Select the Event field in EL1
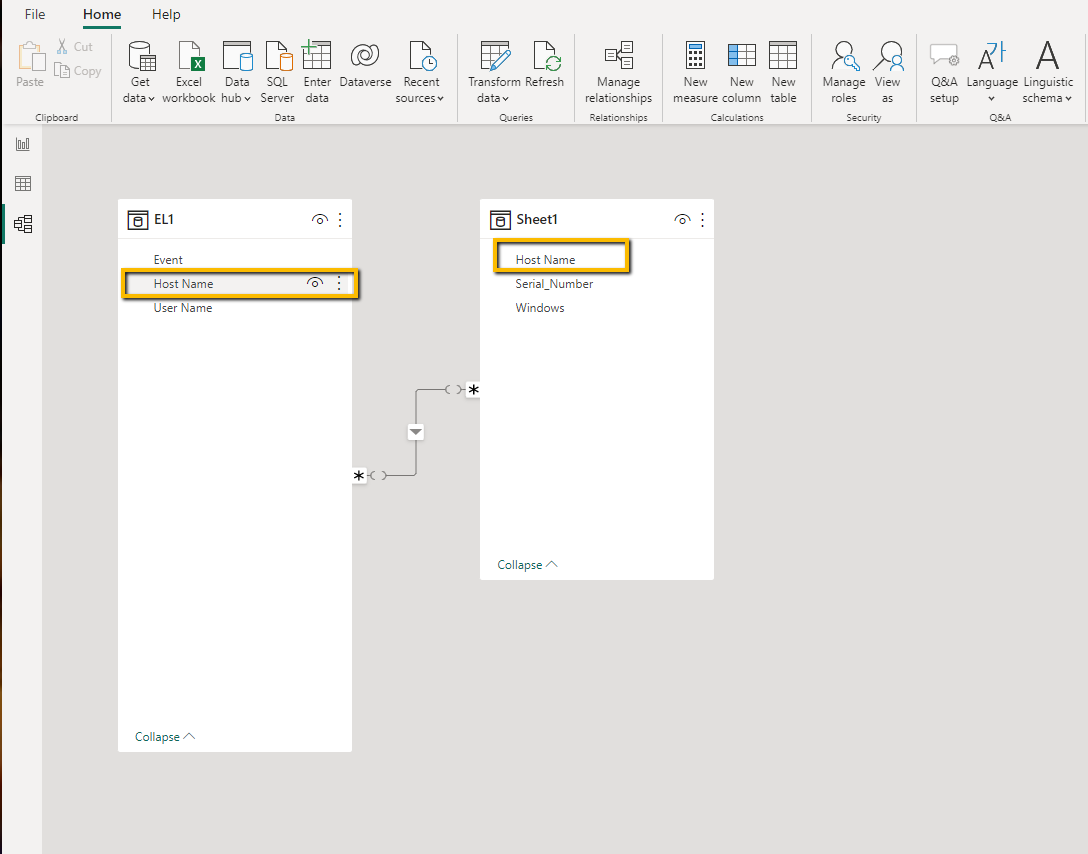The height and width of the screenshot is (854, 1088). click(x=168, y=259)
